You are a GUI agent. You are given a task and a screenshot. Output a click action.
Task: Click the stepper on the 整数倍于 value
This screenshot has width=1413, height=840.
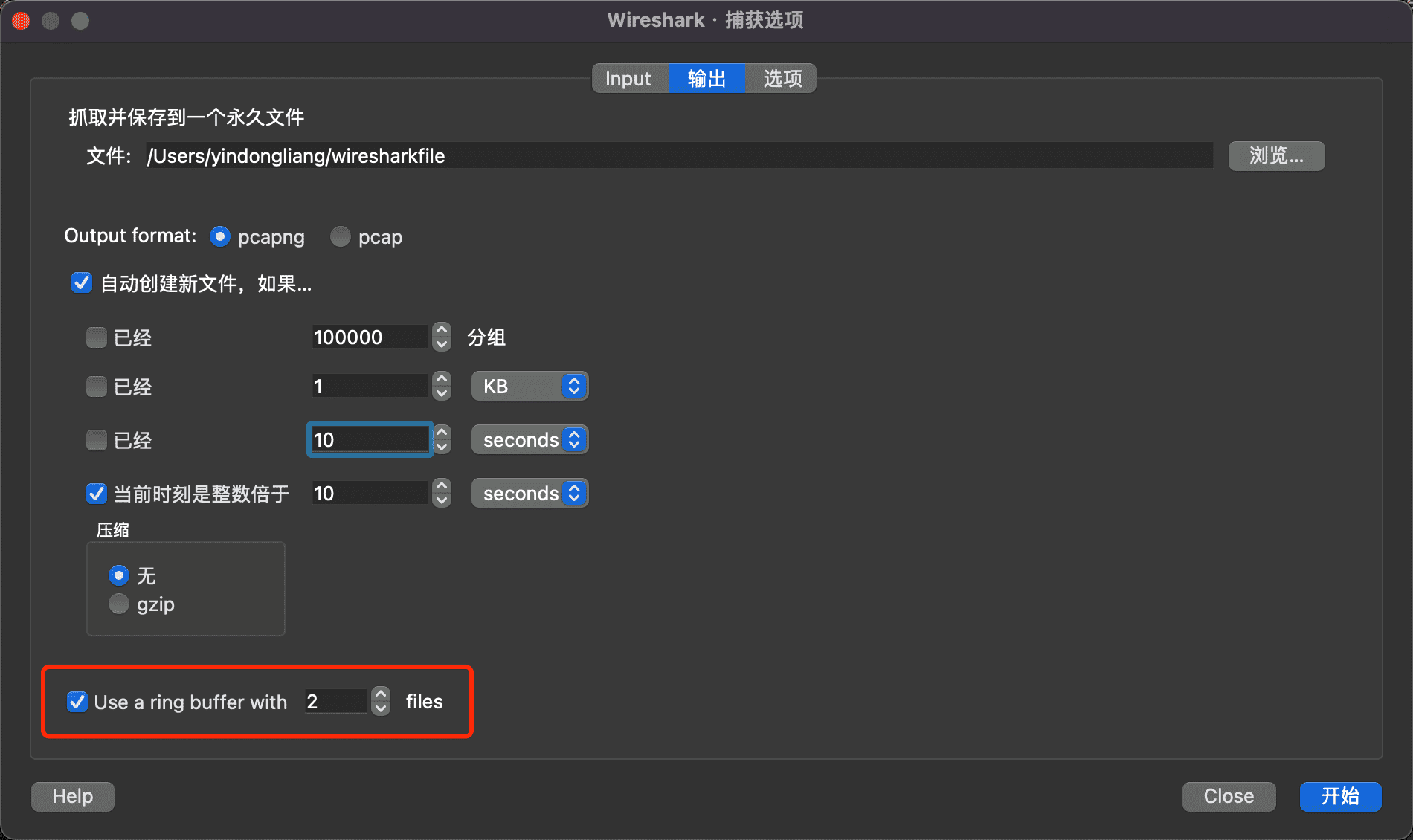coord(442,494)
